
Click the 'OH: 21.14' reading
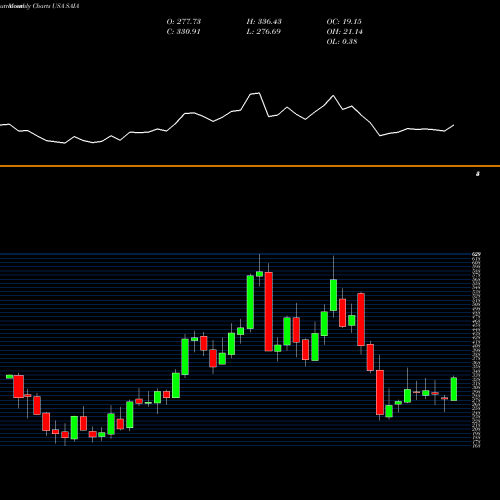click(345, 32)
